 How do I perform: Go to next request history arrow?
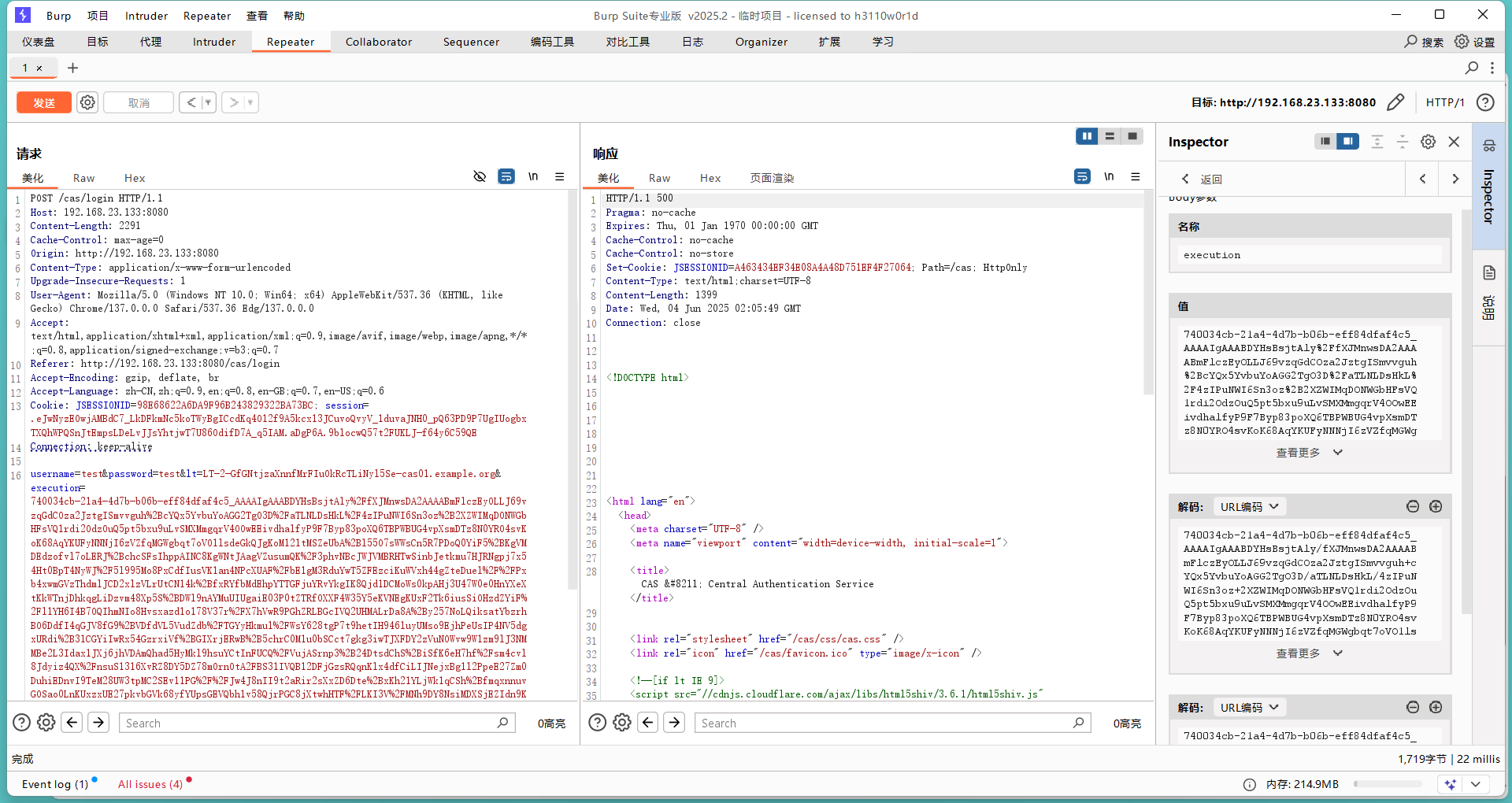click(x=234, y=102)
